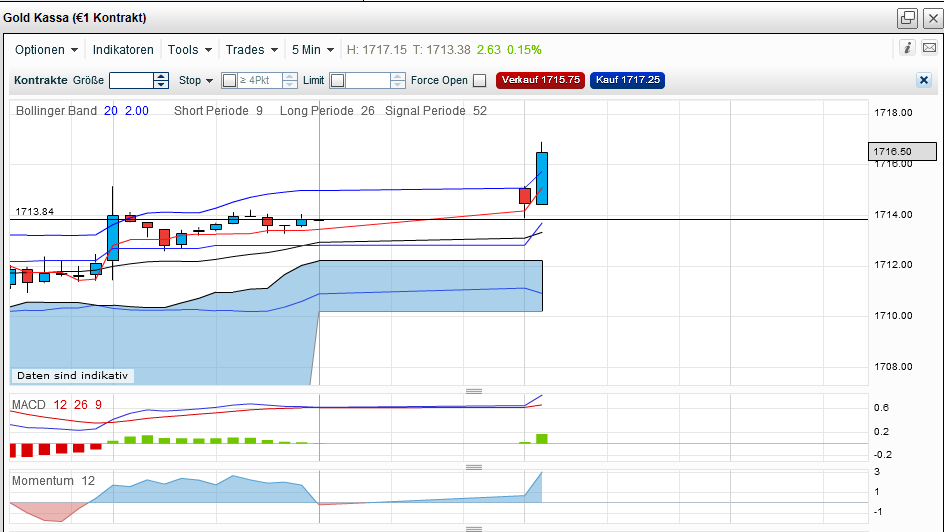Expand the Trades dropdown

(251, 49)
